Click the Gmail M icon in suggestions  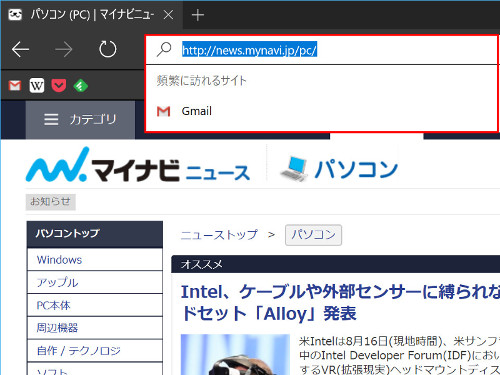pyautogui.click(x=163, y=111)
